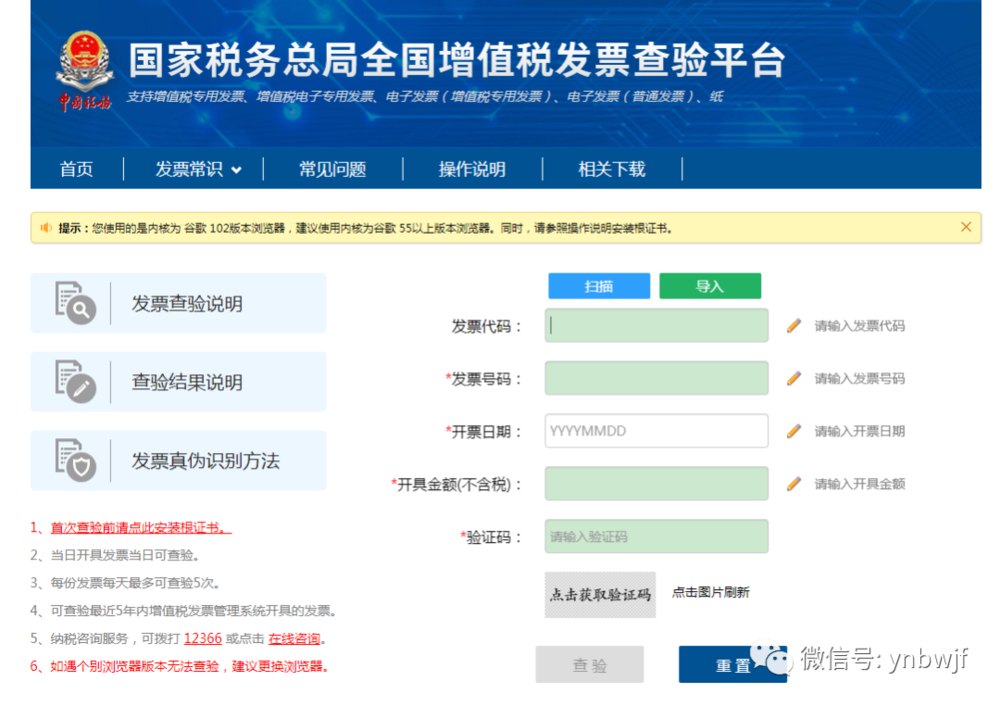
Task: Click the pencil icon next to 请输入发票号码
Action: click(x=793, y=378)
